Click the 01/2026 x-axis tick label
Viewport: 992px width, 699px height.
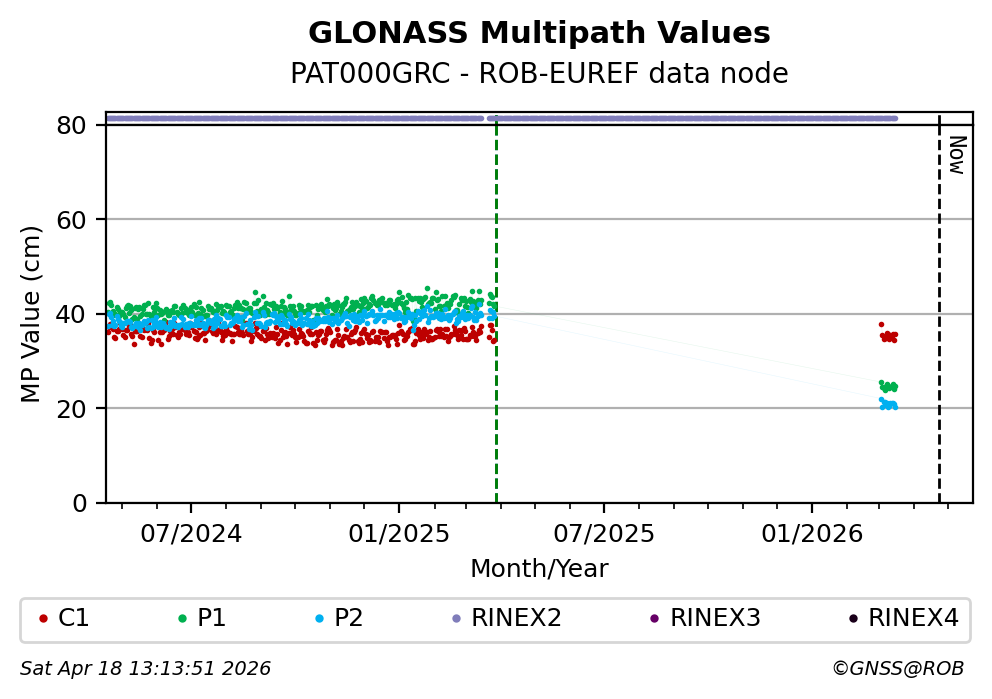pos(811,534)
